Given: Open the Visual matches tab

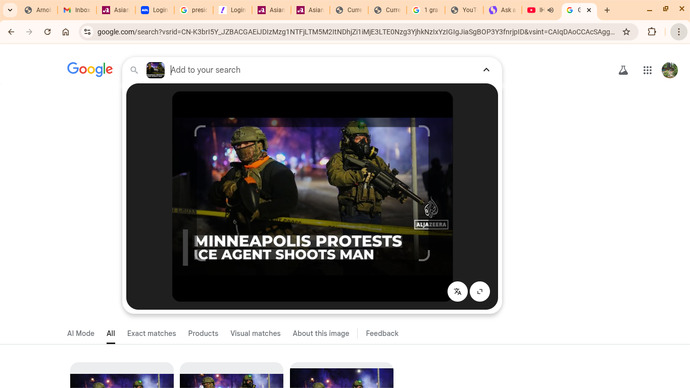Looking at the screenshot, I should coord(255,333).
